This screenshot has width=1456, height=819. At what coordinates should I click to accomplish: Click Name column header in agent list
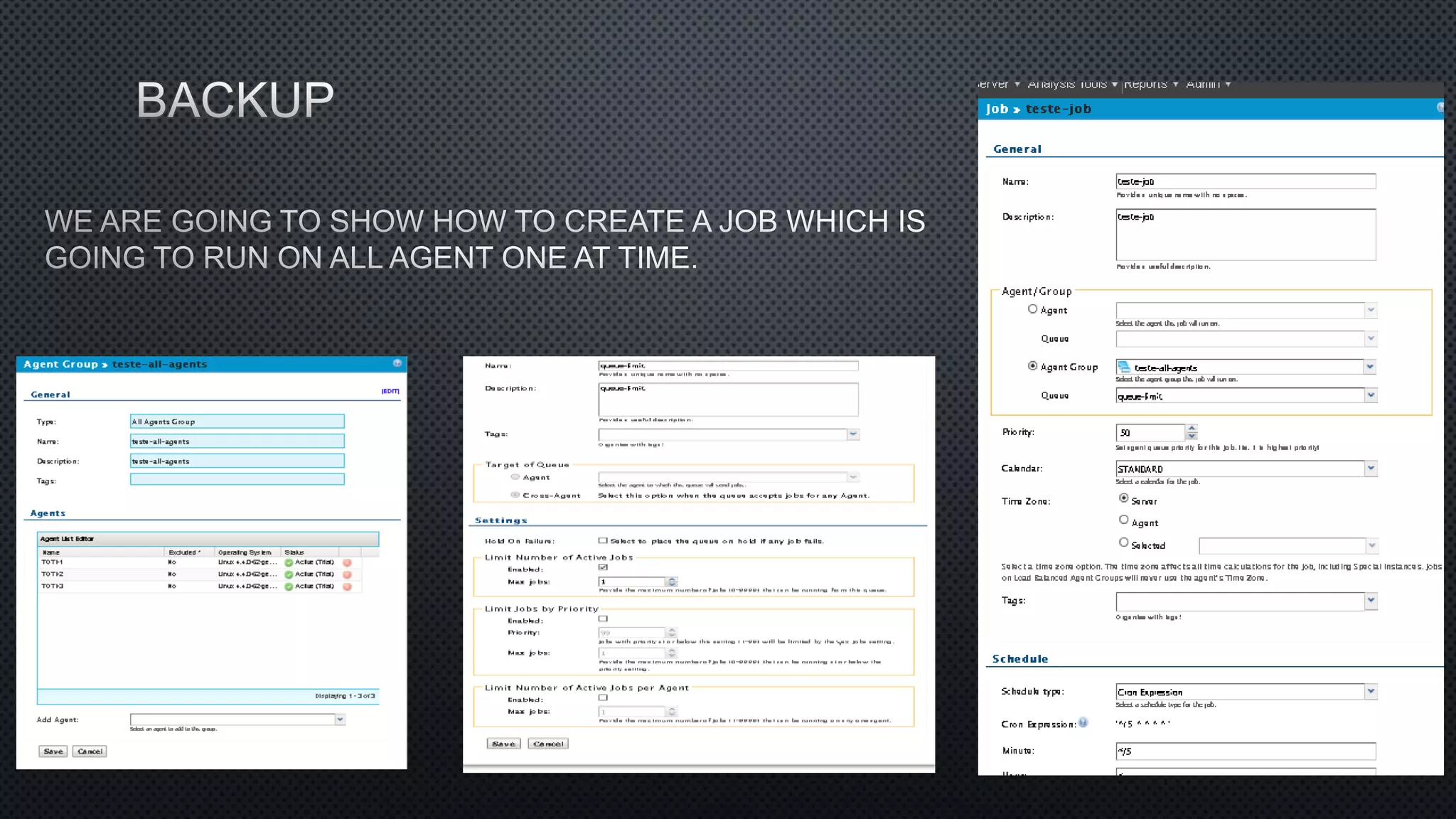[102, 552]
